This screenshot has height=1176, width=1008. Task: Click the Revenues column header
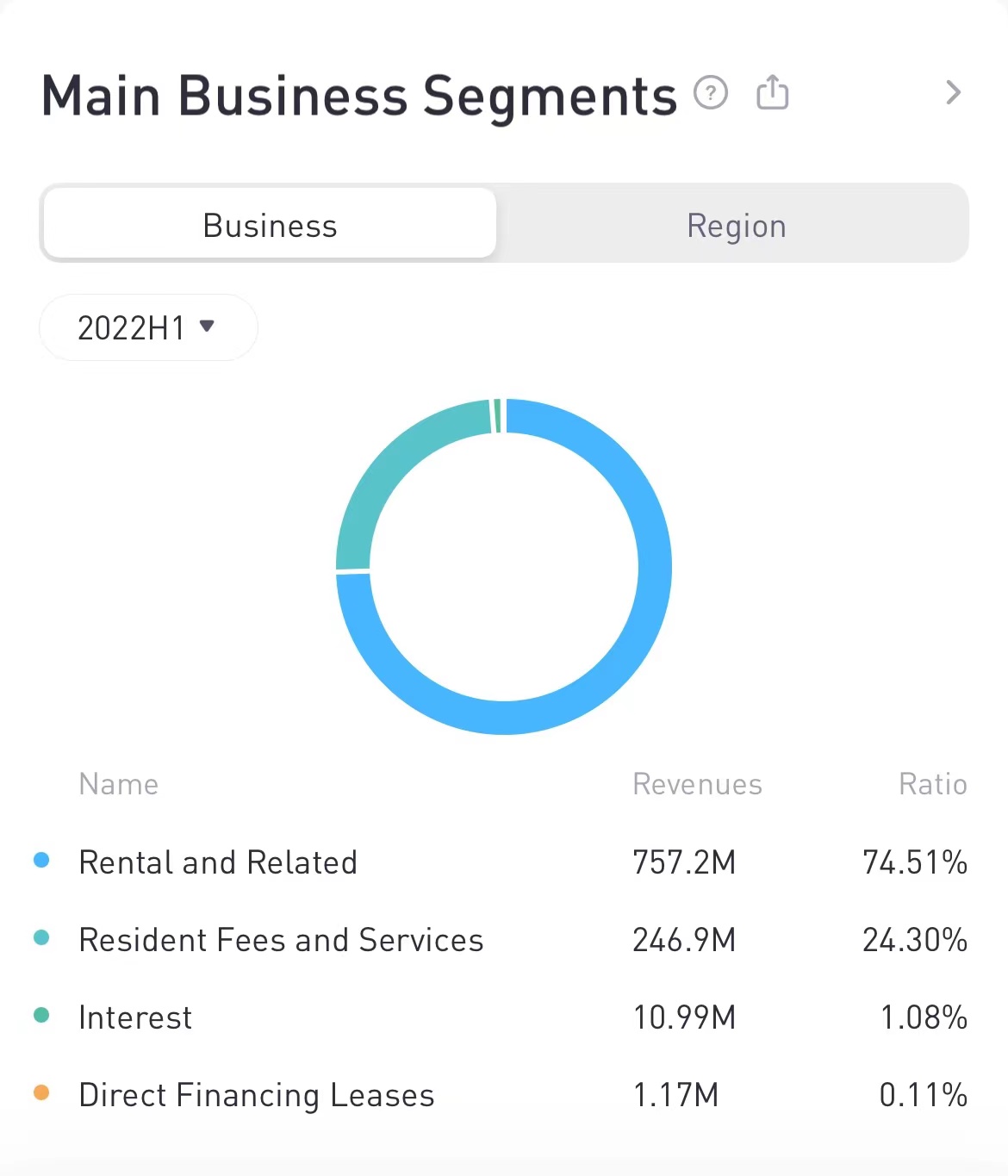pyautogui.click(x=697, y=784)
